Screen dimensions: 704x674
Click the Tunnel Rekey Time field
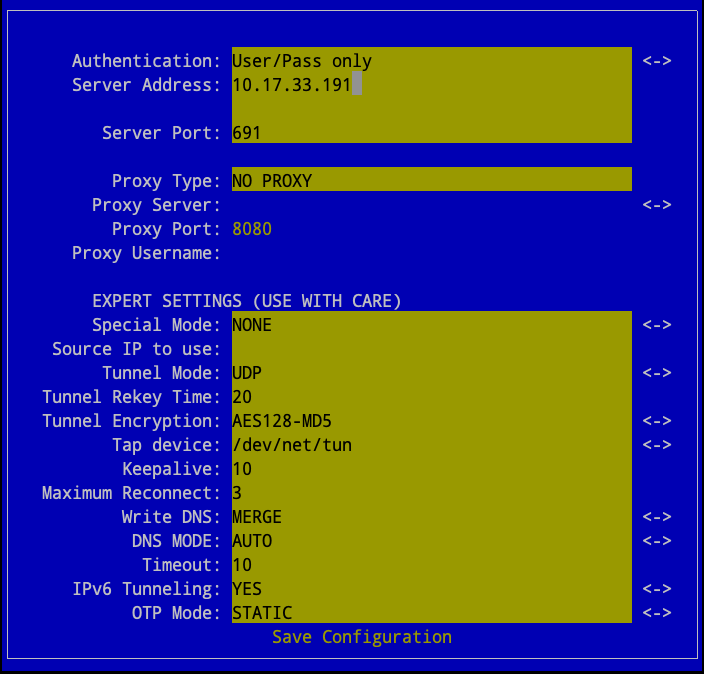click(431, 397)
